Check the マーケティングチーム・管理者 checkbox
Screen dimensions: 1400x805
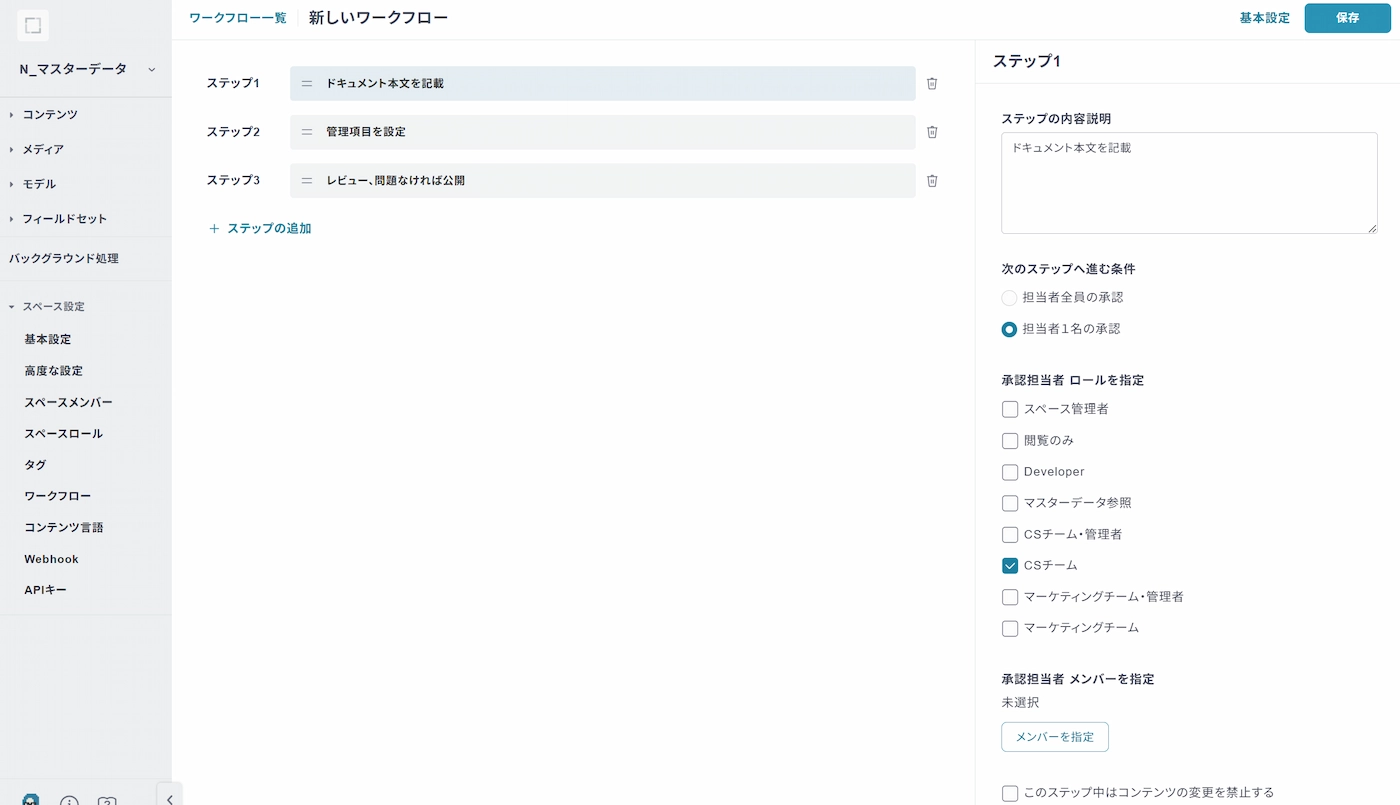(x=1010, y=597)
